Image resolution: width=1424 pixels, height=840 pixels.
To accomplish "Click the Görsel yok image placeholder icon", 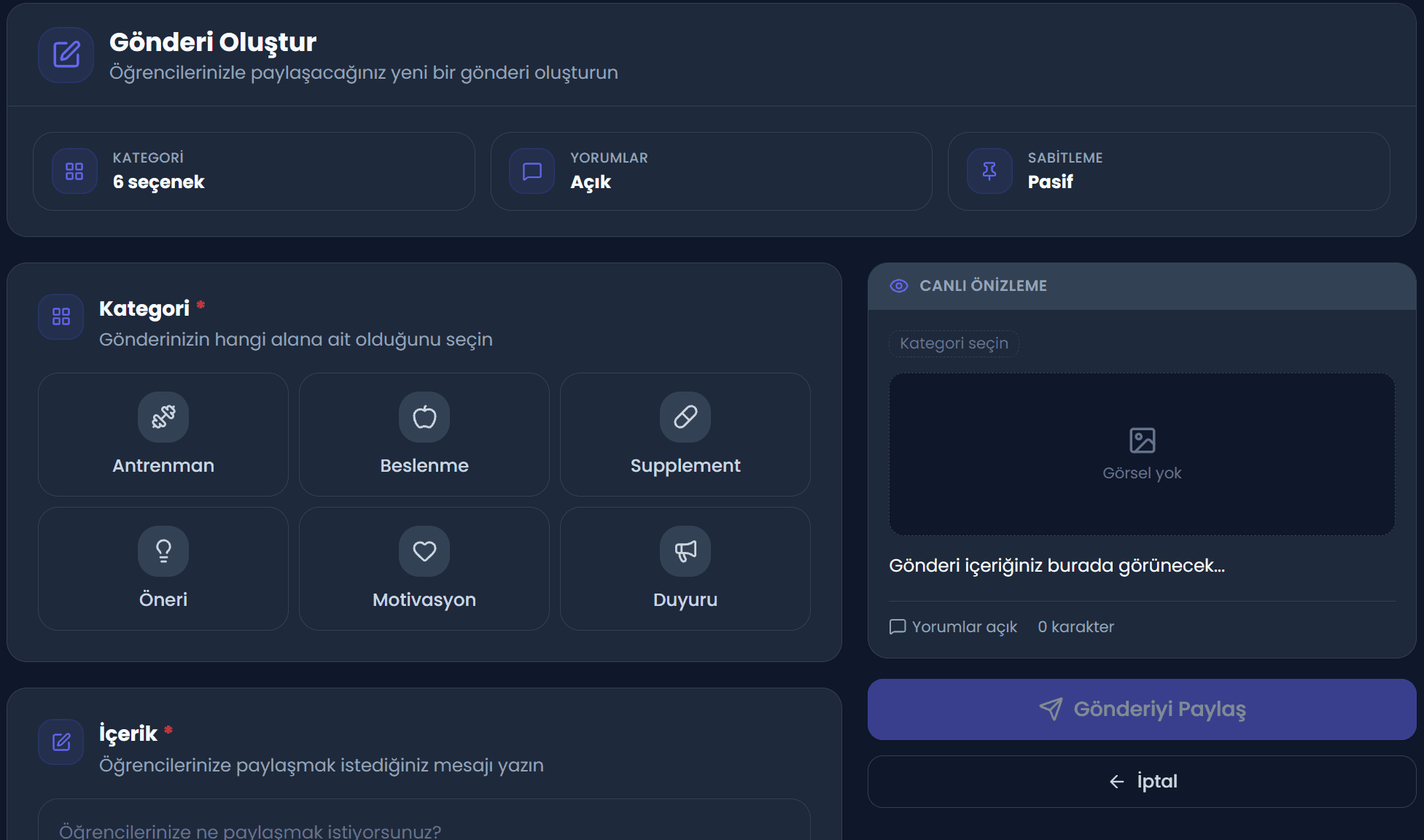I will (x=1143, y=440).
